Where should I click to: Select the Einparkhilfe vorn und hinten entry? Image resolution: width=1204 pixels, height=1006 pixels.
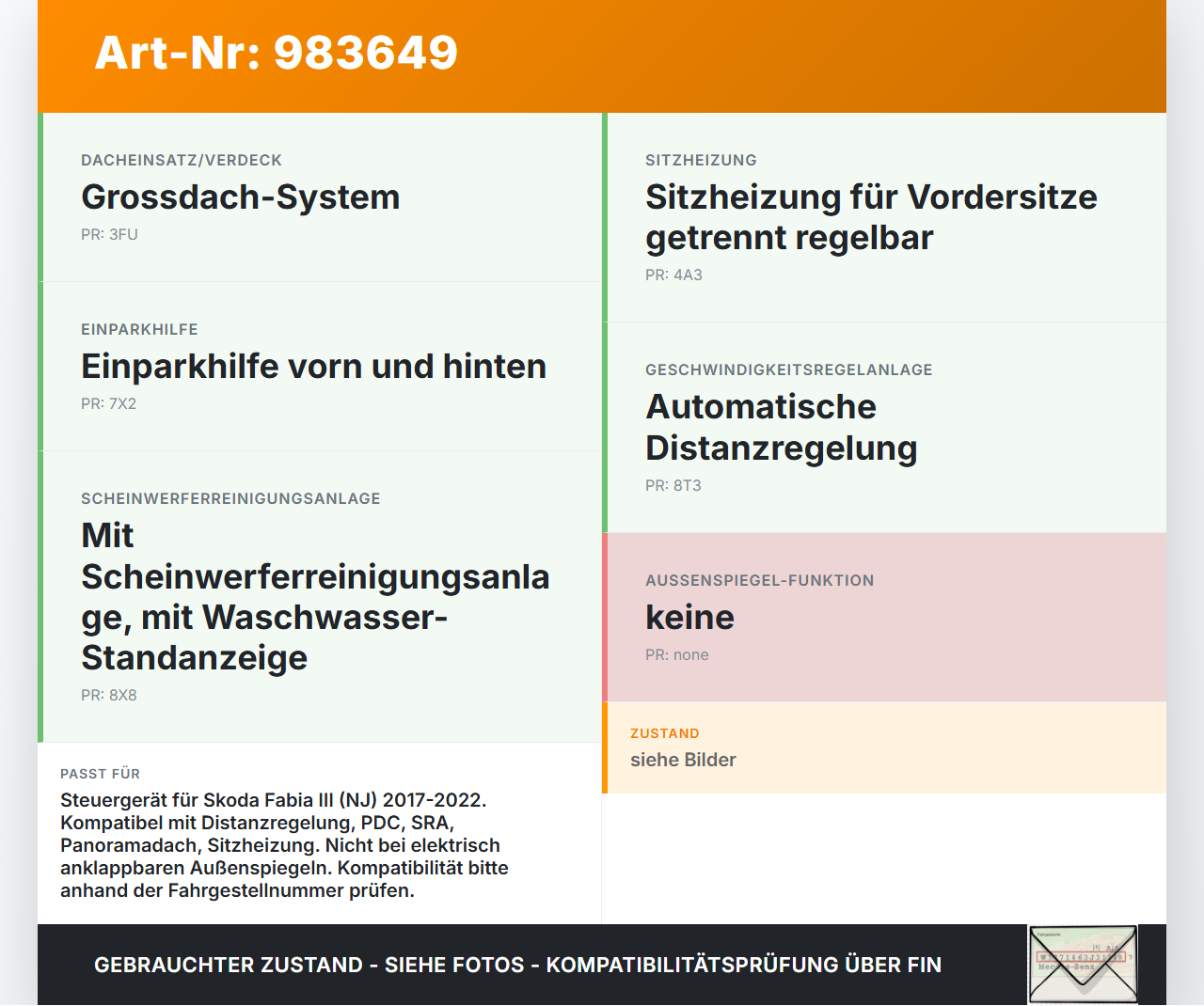click(314, 366)
